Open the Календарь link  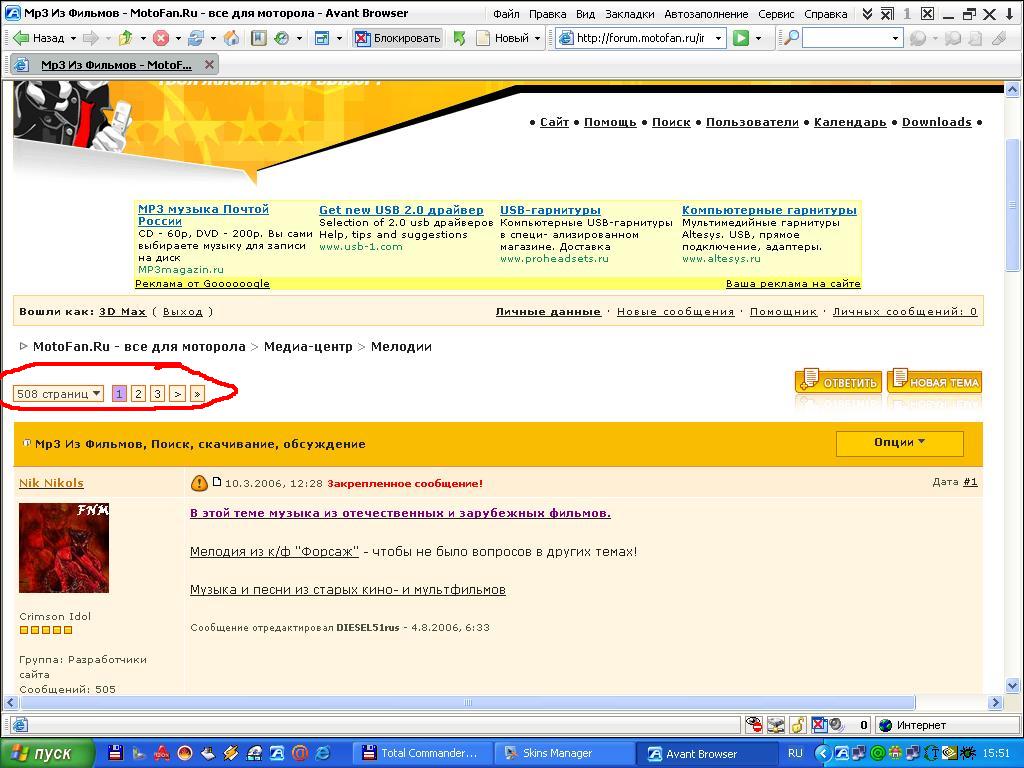pos(850,122)
